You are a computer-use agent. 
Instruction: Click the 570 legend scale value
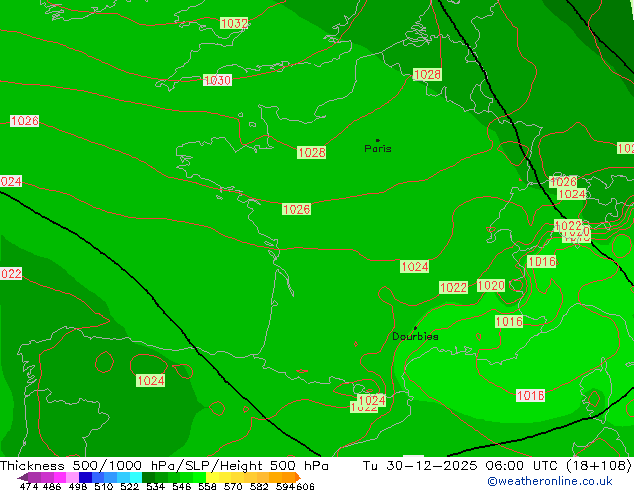click(233, 486)
